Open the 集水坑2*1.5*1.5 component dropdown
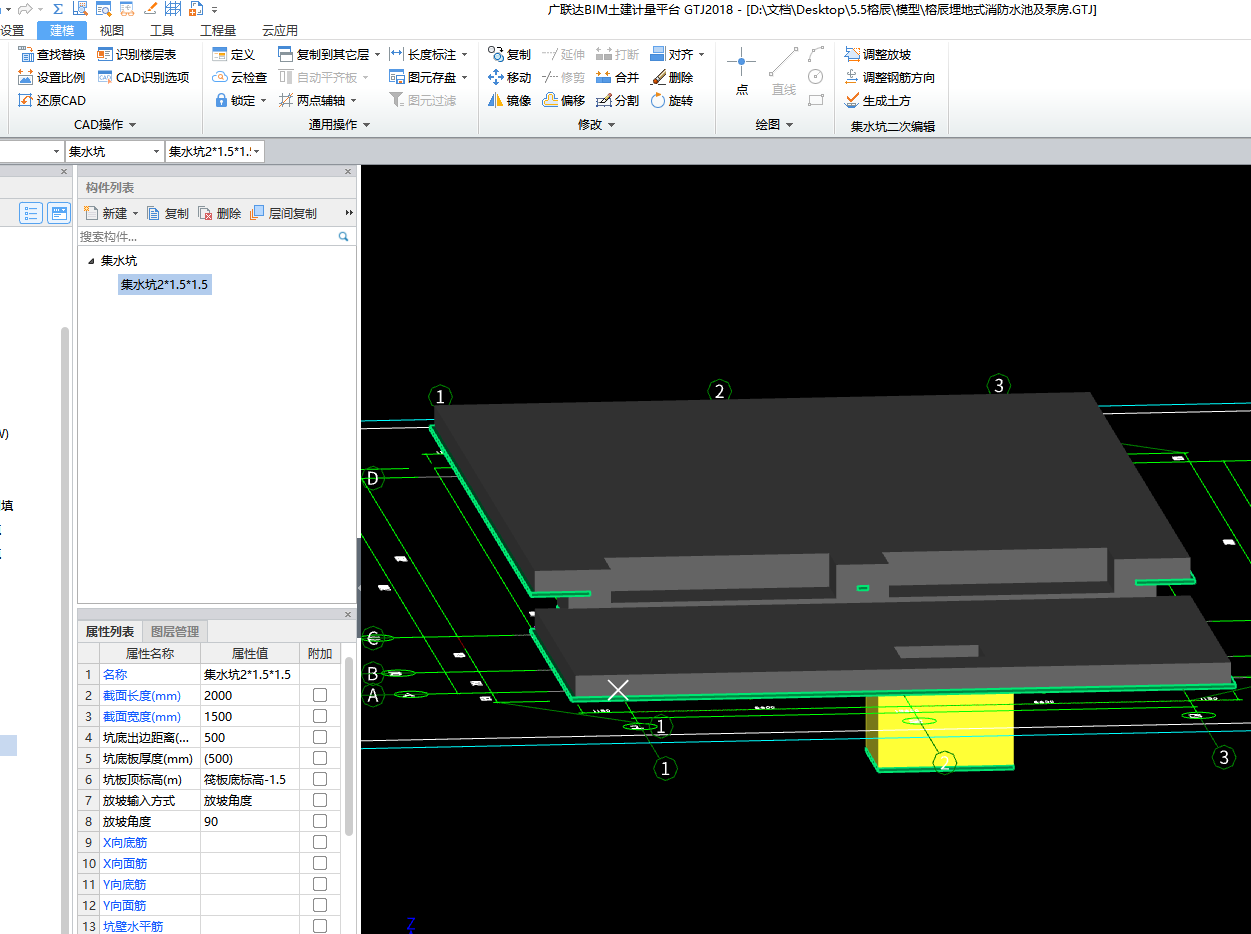1251x934 pixels. point(257,151)
